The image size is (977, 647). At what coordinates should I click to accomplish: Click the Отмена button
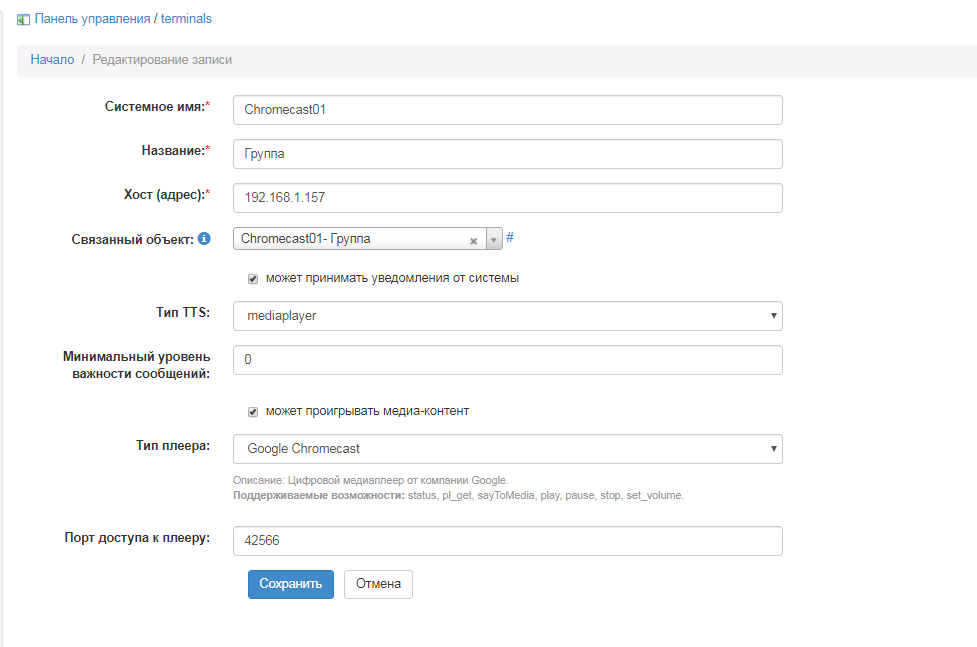[x=378, y=584]
